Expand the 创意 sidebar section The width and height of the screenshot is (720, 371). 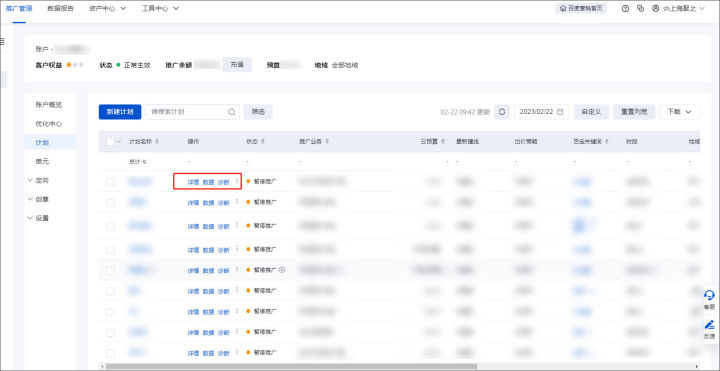38,199
